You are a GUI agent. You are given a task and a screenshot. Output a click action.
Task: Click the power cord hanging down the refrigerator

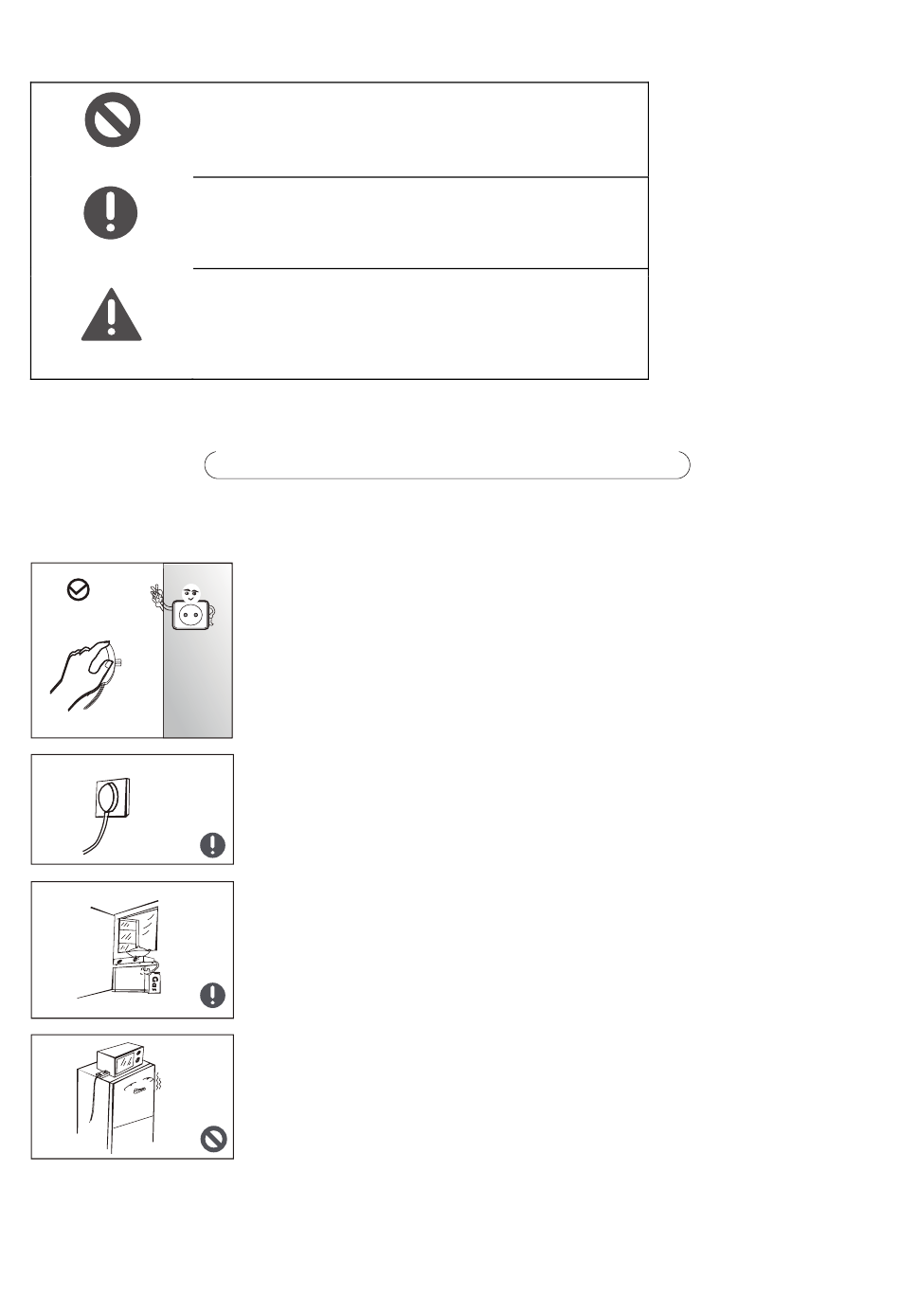93,1099
